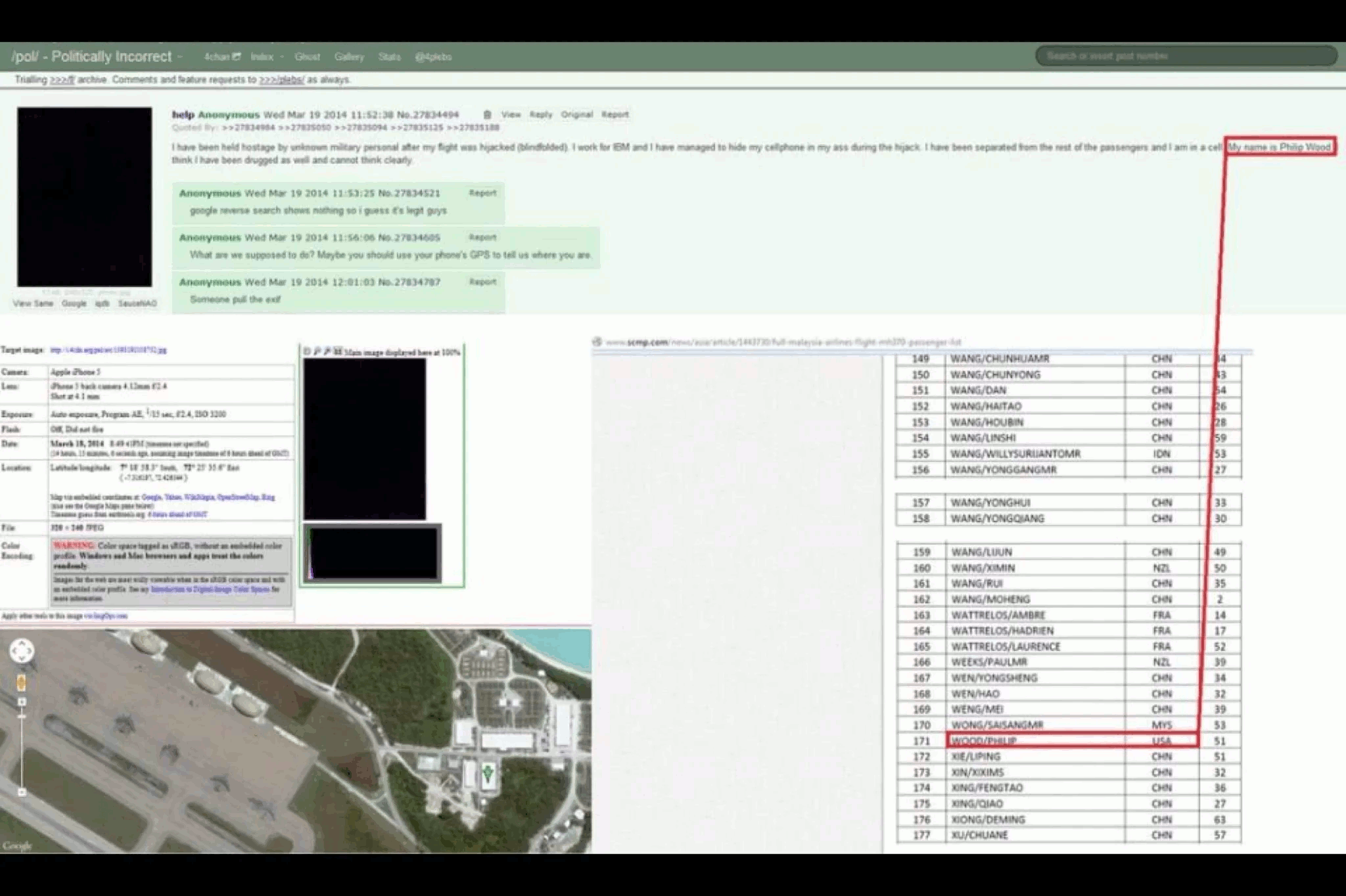Viewport: 1346px width, 896px height.
Task: Click the 'Someone pull the exif' reply text
Action: tap(235, 300)
